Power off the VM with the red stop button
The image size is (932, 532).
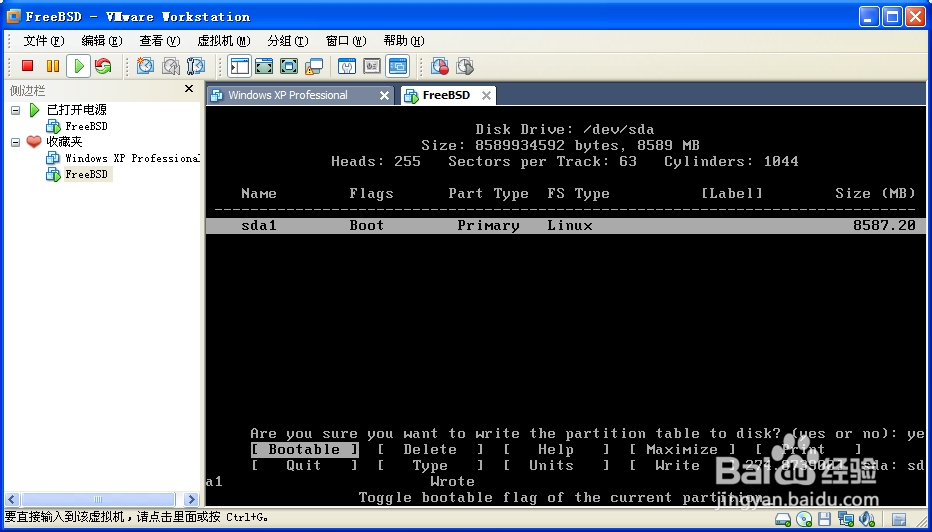pyautogui.click(x=27, y=66)
